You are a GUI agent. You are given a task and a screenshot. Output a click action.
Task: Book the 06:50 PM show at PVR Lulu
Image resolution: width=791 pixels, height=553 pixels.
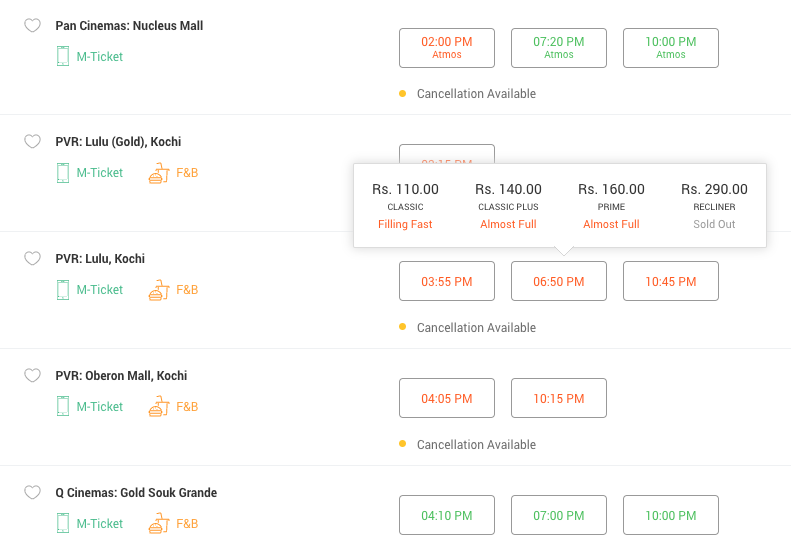[559, 281]
